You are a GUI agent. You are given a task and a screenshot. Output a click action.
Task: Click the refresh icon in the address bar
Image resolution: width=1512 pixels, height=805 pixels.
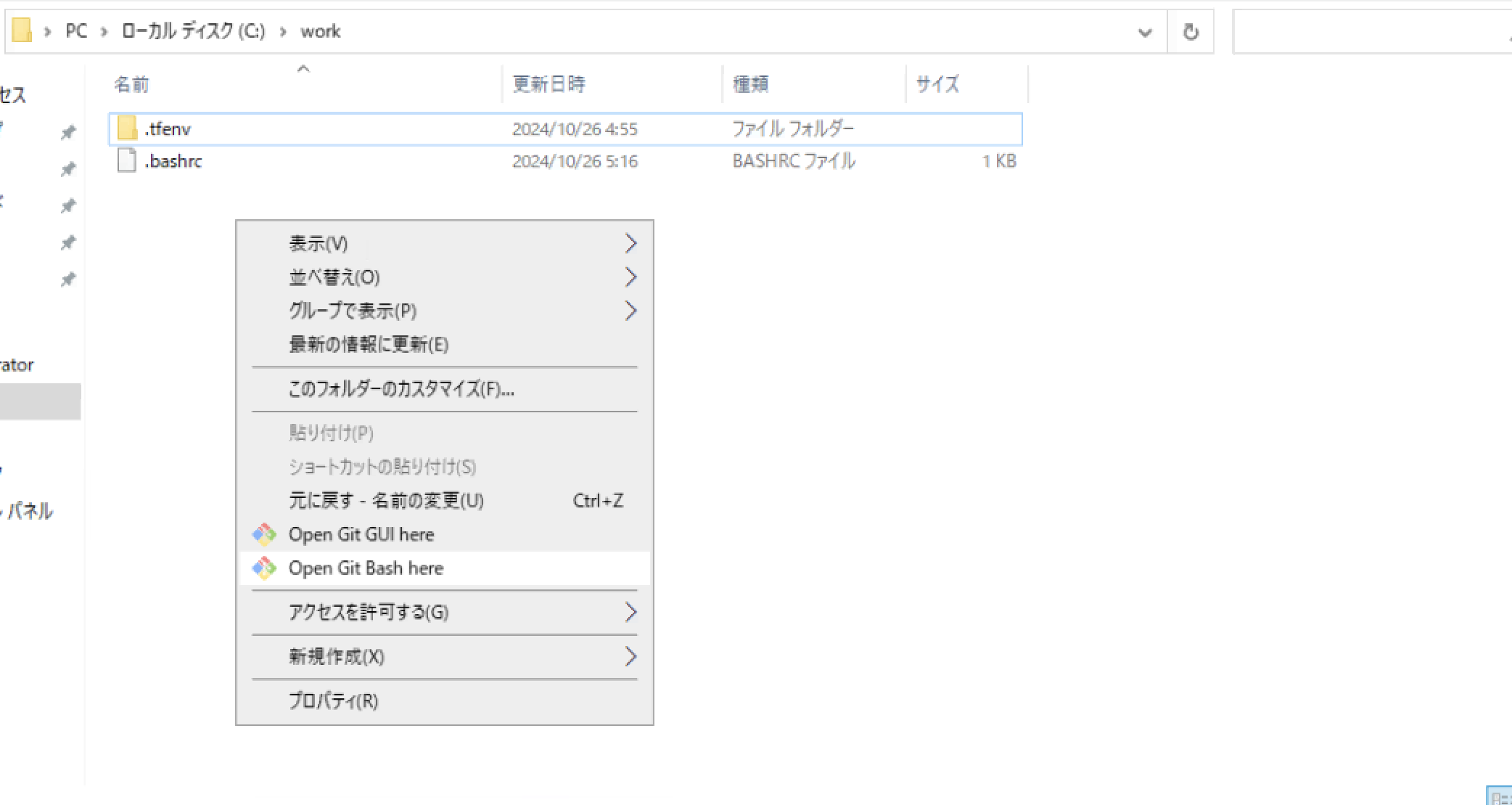(1190, 31)
